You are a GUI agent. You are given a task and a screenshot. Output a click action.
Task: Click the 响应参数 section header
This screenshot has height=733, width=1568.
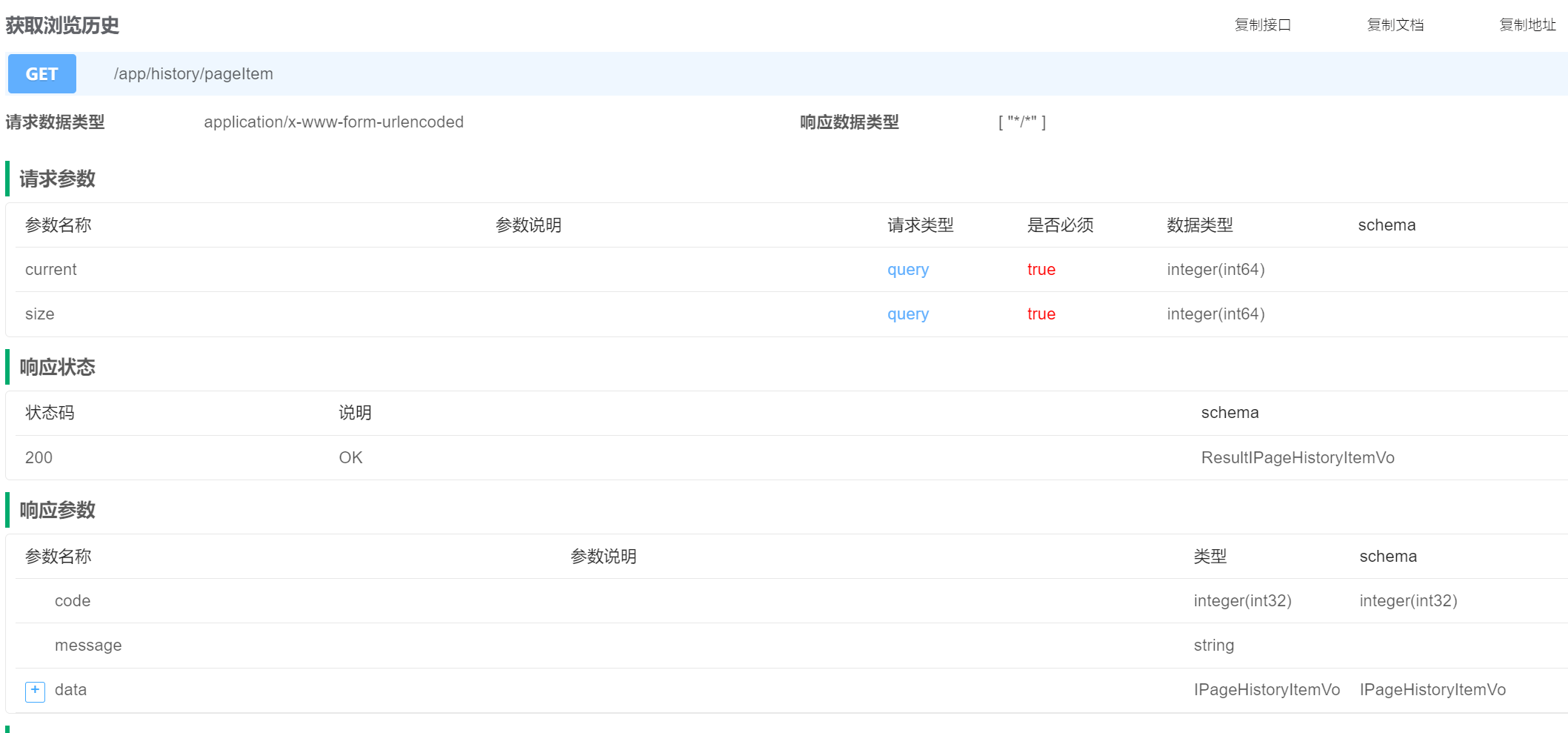tap(59, 510)
